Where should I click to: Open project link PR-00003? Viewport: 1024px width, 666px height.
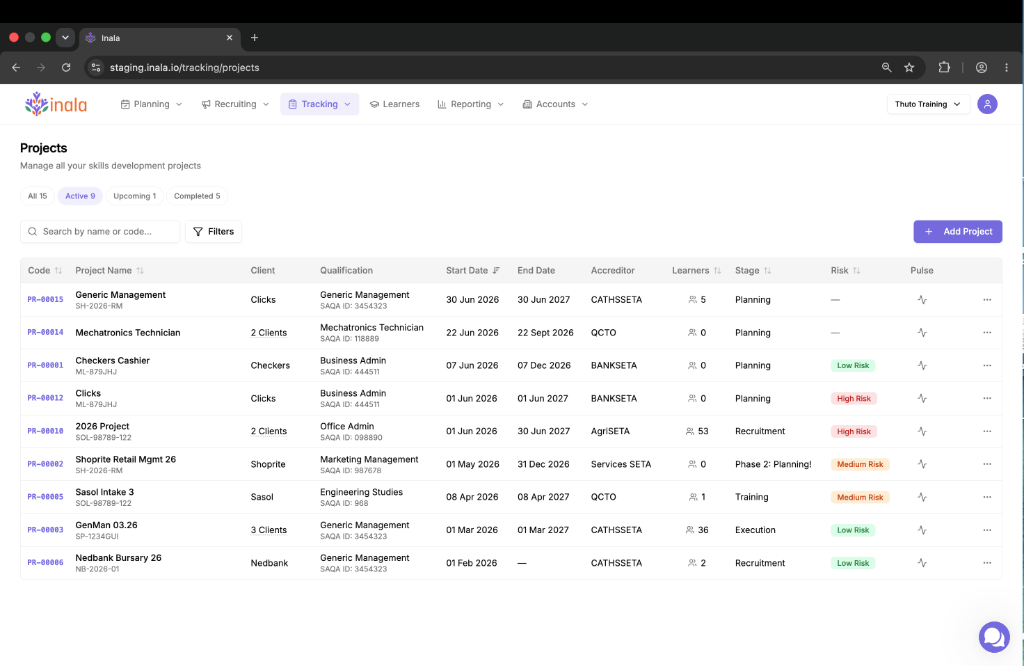(x=45, y=530)
